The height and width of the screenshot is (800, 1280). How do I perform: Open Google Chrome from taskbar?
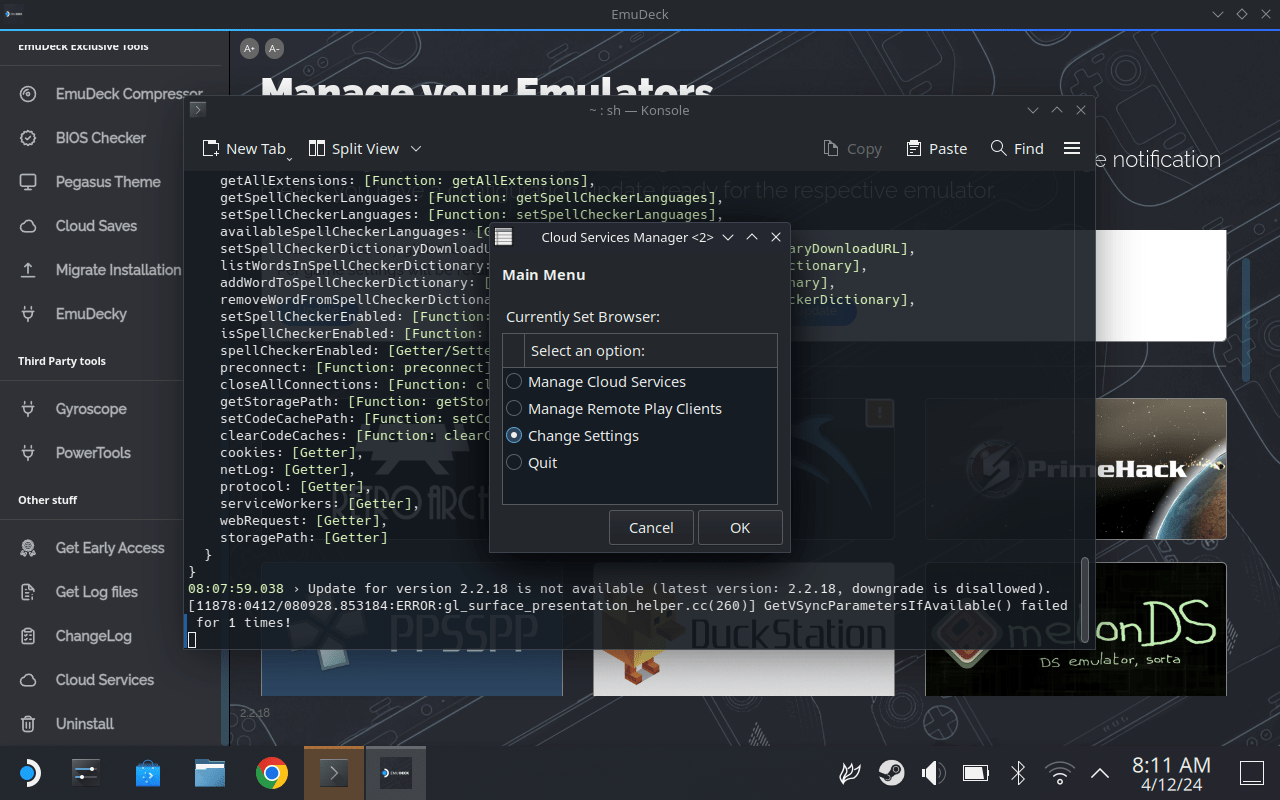272,772
